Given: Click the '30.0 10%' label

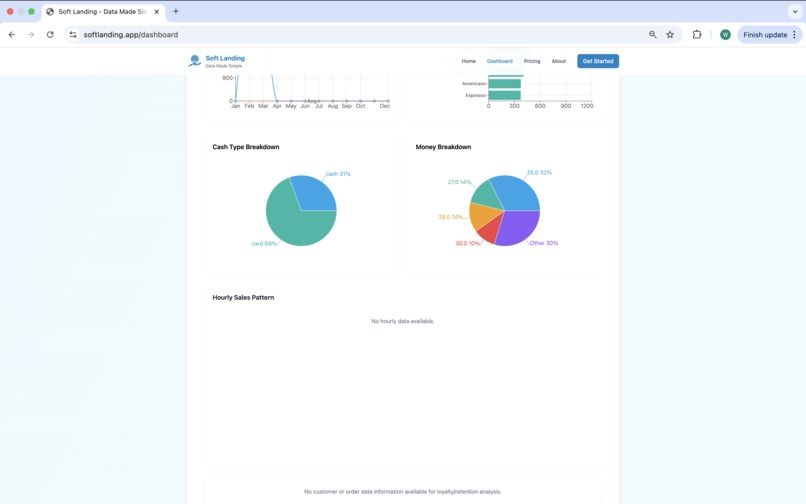Looking at the screenshot, I should point(468,243).
